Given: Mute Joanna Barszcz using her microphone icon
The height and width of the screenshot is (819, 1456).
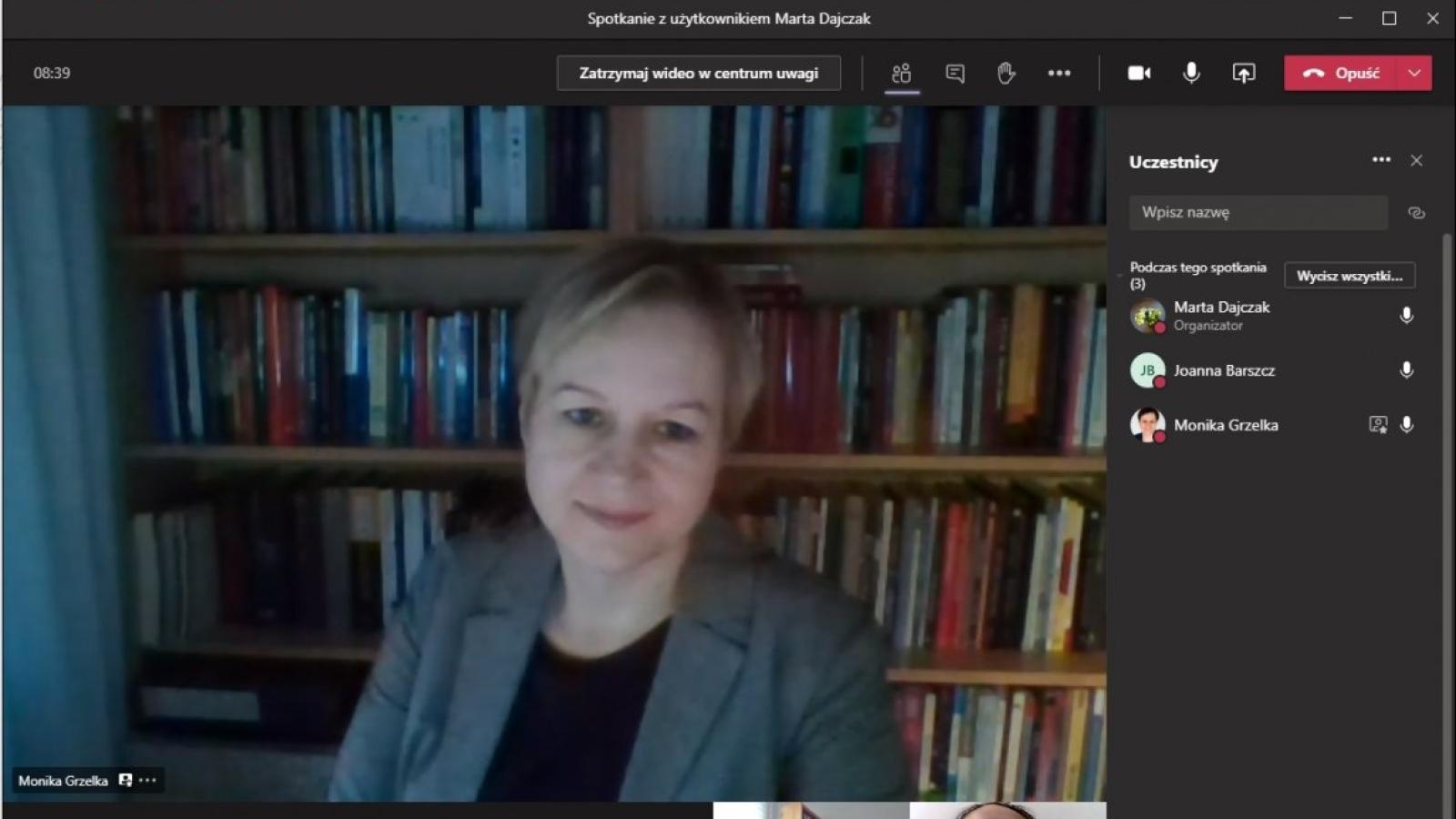Looking at the screenshot, I should click(x=1406, y=370).
